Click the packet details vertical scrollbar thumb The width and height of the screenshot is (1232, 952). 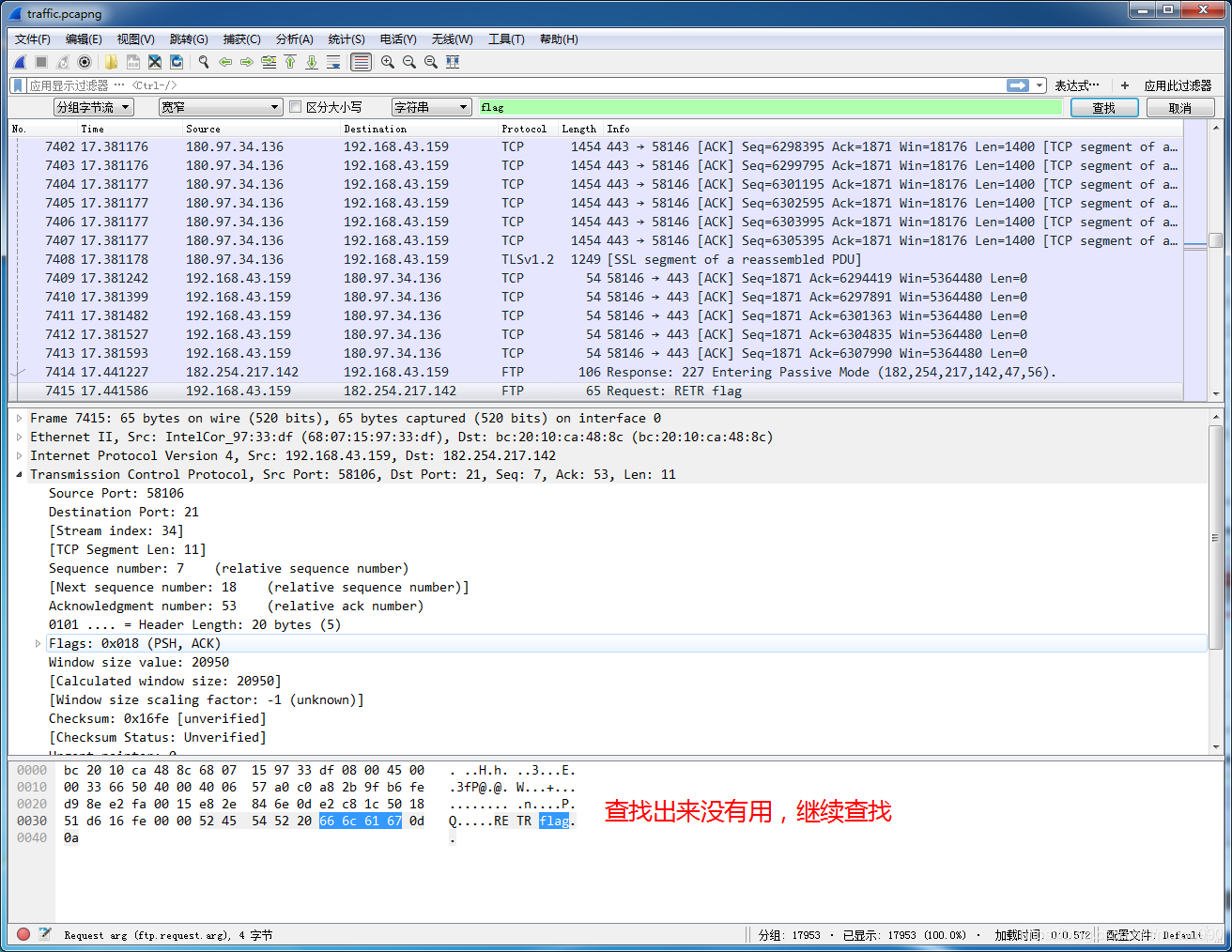(x=1215, y=538)
